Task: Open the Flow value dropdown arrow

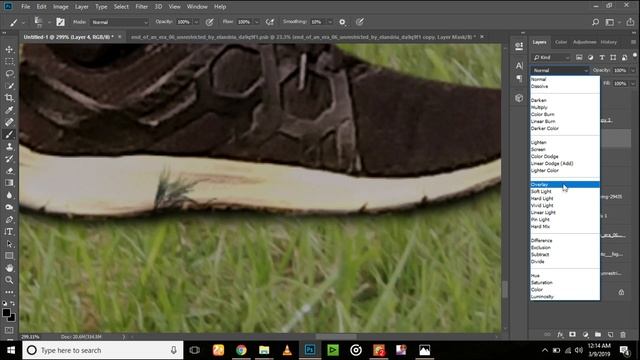Action: [257, 22]
